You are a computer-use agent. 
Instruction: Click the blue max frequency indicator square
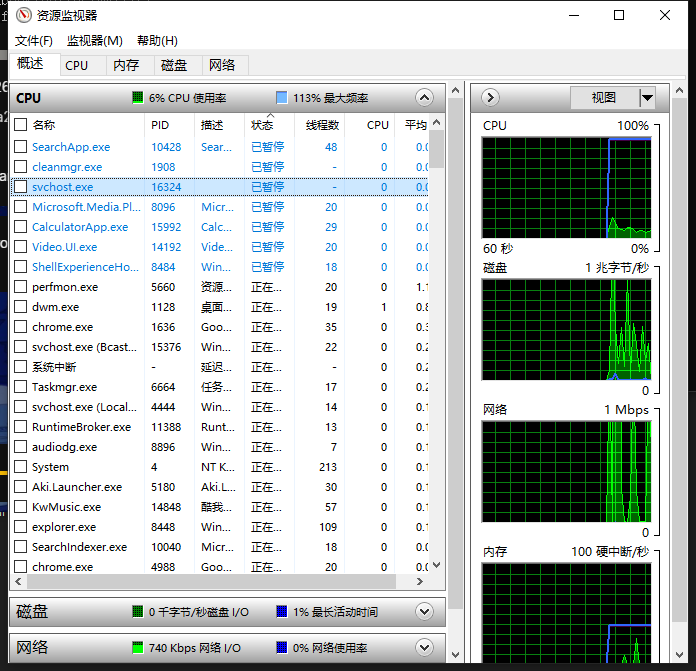(281, 98)
